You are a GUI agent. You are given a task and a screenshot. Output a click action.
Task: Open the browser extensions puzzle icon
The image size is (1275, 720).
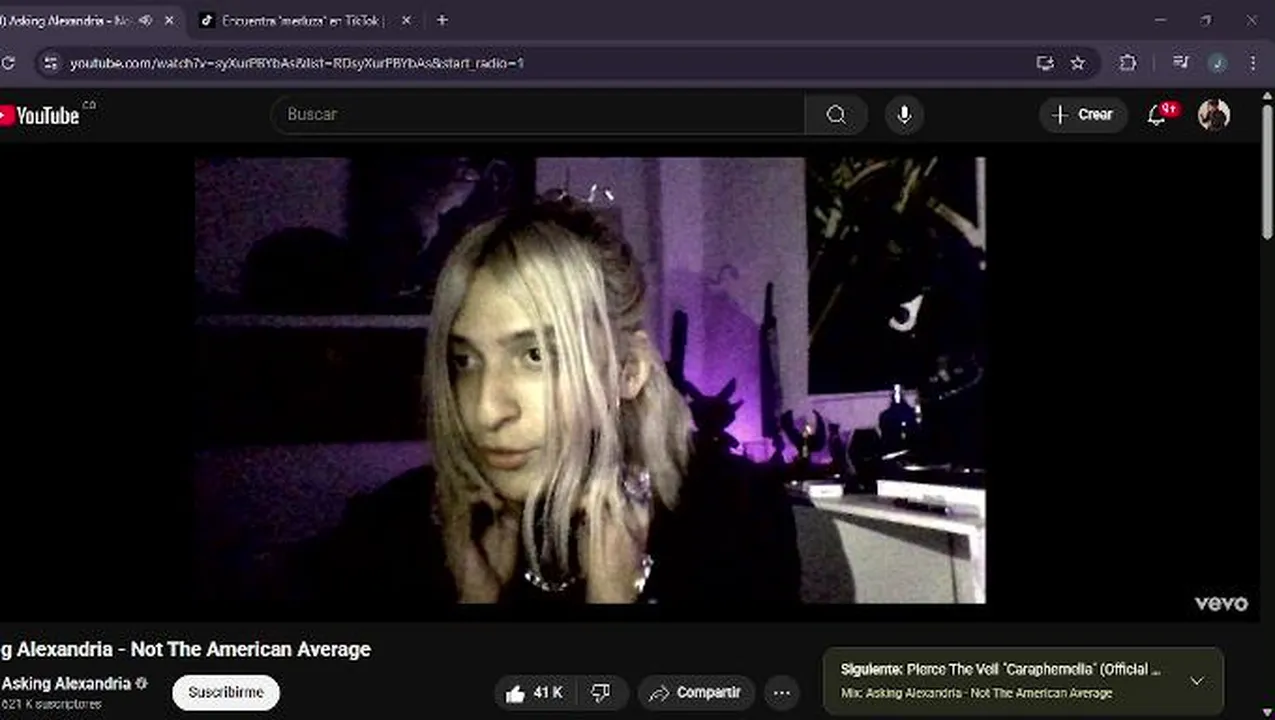(1128, 63)
